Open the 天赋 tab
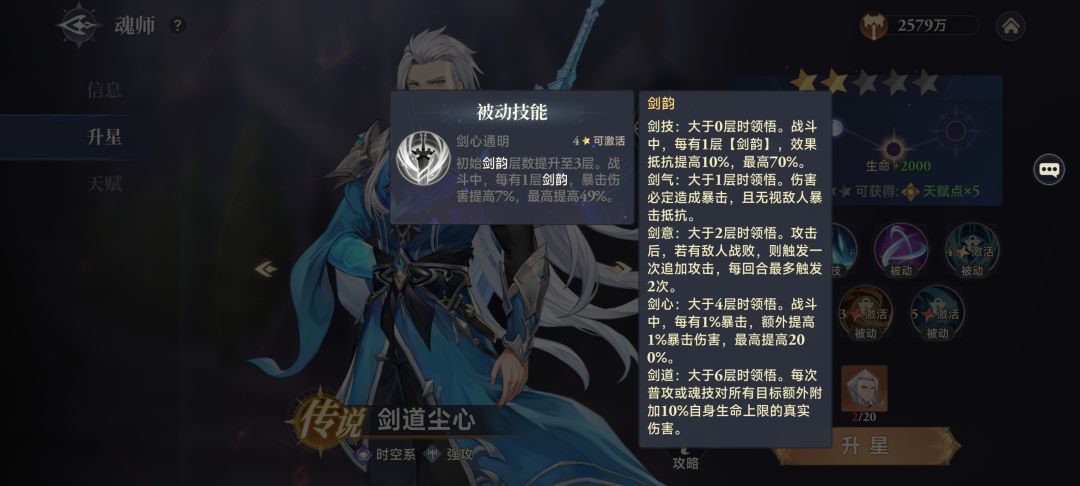The height and width of the screenshot is (486, 1080). coord(104,184)
